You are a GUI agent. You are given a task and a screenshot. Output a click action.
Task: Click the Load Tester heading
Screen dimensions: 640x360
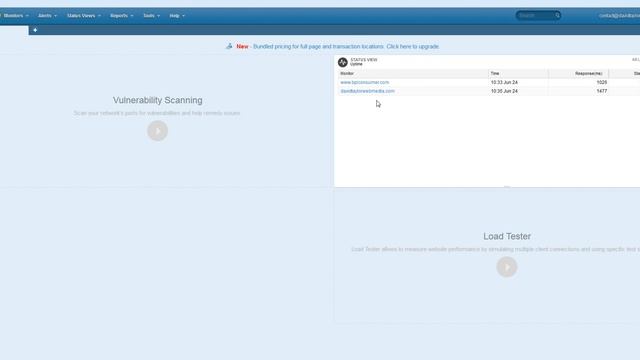coord(507,236)
